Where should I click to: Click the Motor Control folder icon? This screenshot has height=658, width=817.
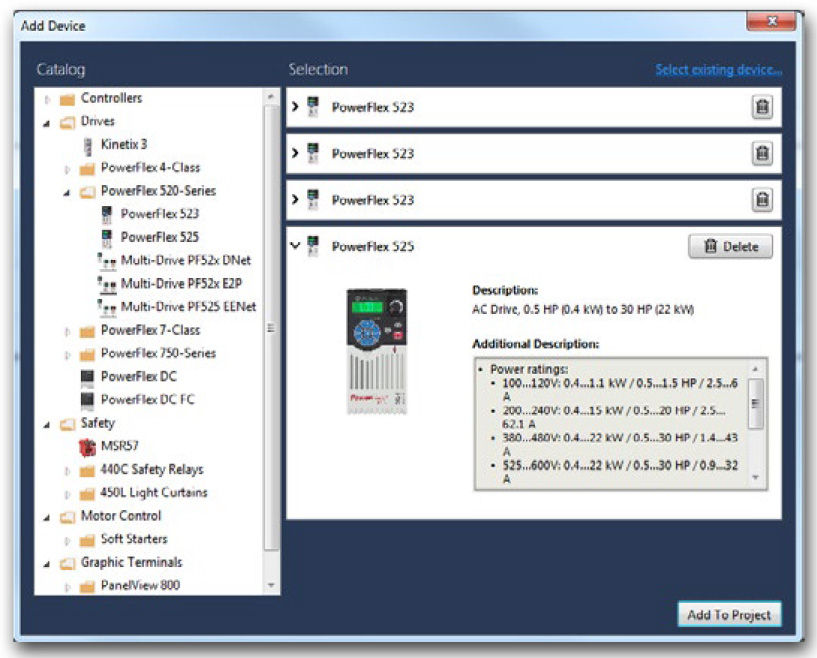tap(67, 517)
